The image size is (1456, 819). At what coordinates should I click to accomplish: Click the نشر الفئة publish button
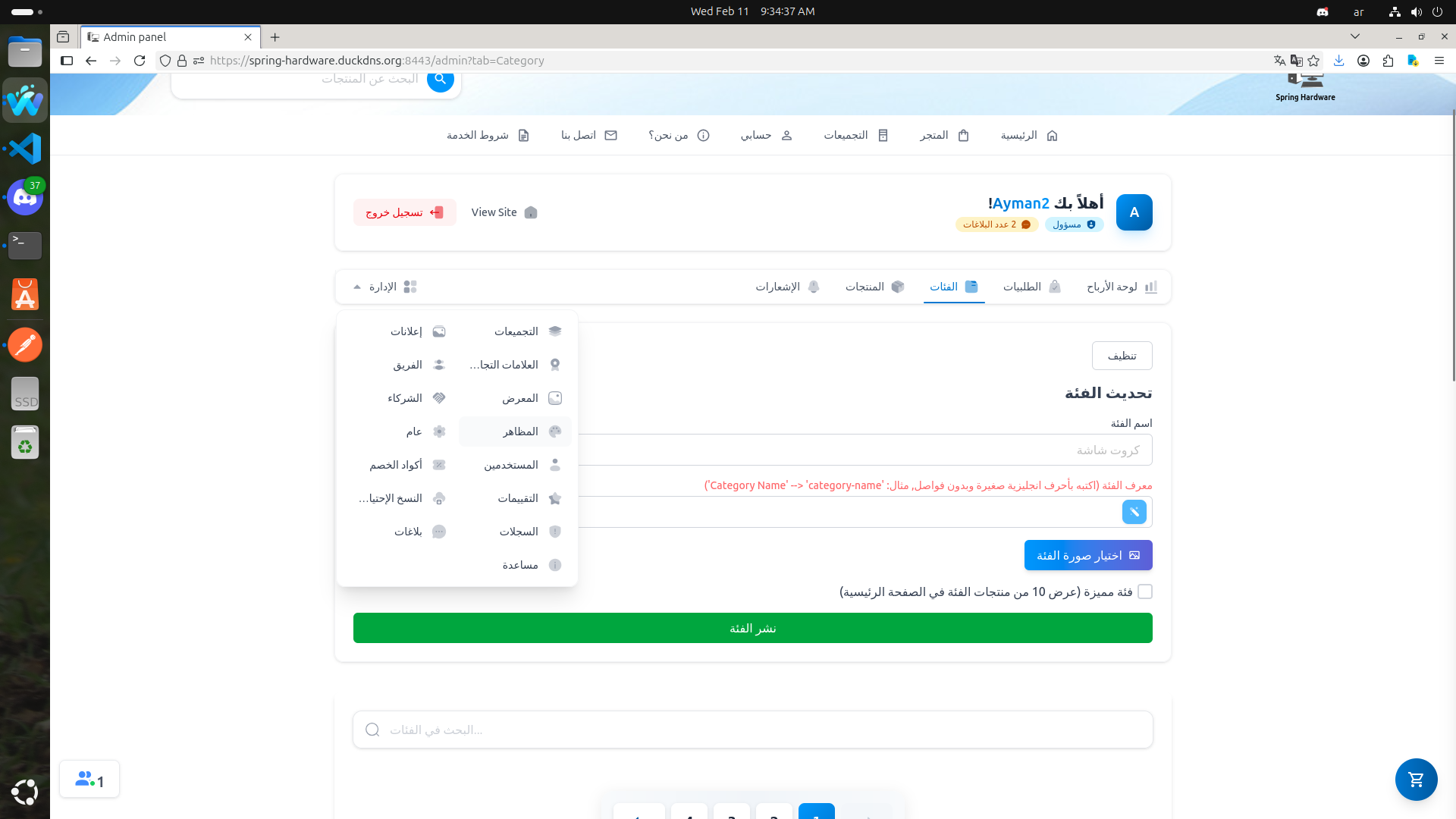752,627
